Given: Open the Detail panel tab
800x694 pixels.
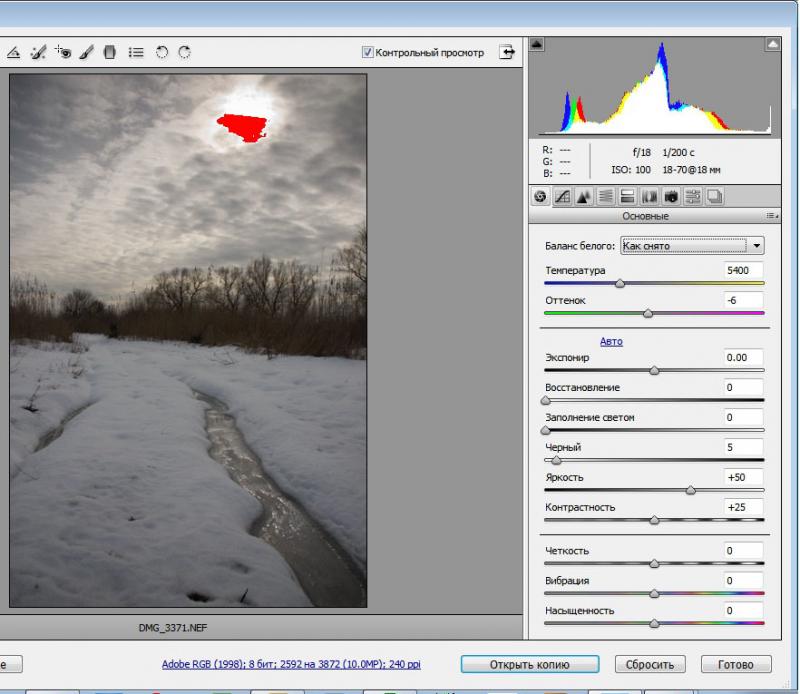Looking at the screenshot, I should pyautogui.click(x=584, y=196).
